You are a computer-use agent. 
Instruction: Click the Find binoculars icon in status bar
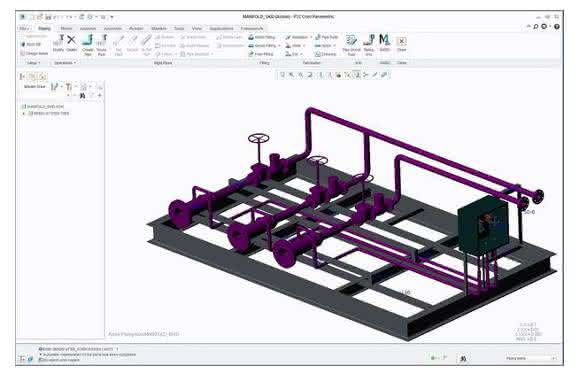point(463,358)
